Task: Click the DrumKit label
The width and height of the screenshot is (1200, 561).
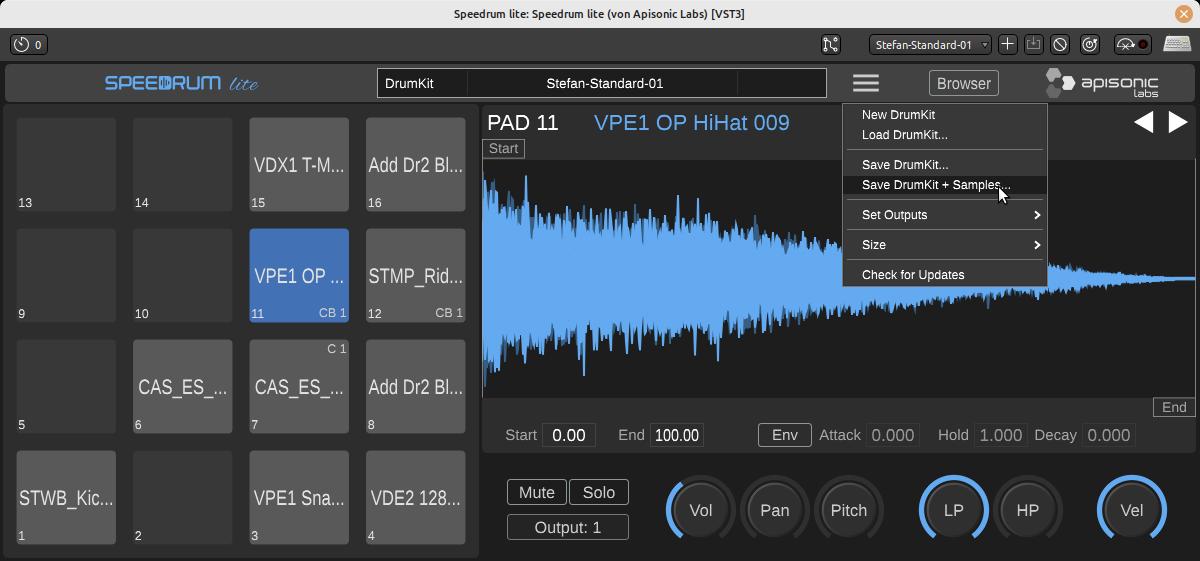Action: pos(409,83)
